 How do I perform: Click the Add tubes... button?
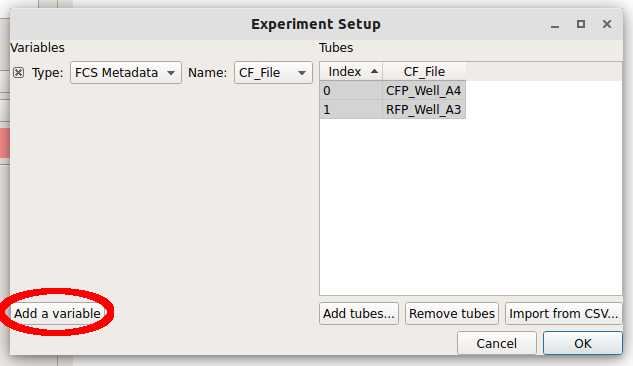click(358, 314)
